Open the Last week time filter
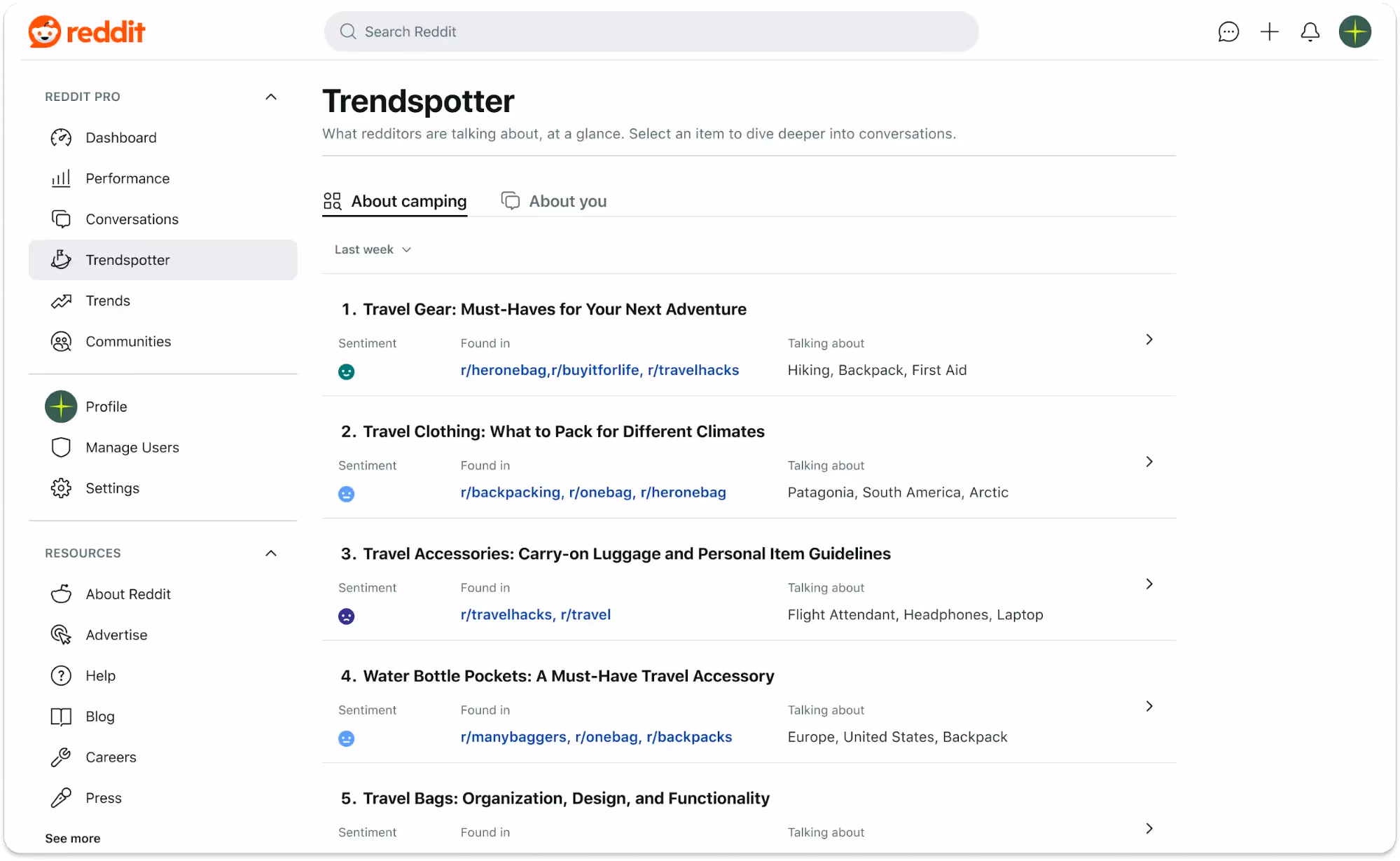The width and height of the screenshot is (1400, 861). pyautogui.click(x=373, y=249)
